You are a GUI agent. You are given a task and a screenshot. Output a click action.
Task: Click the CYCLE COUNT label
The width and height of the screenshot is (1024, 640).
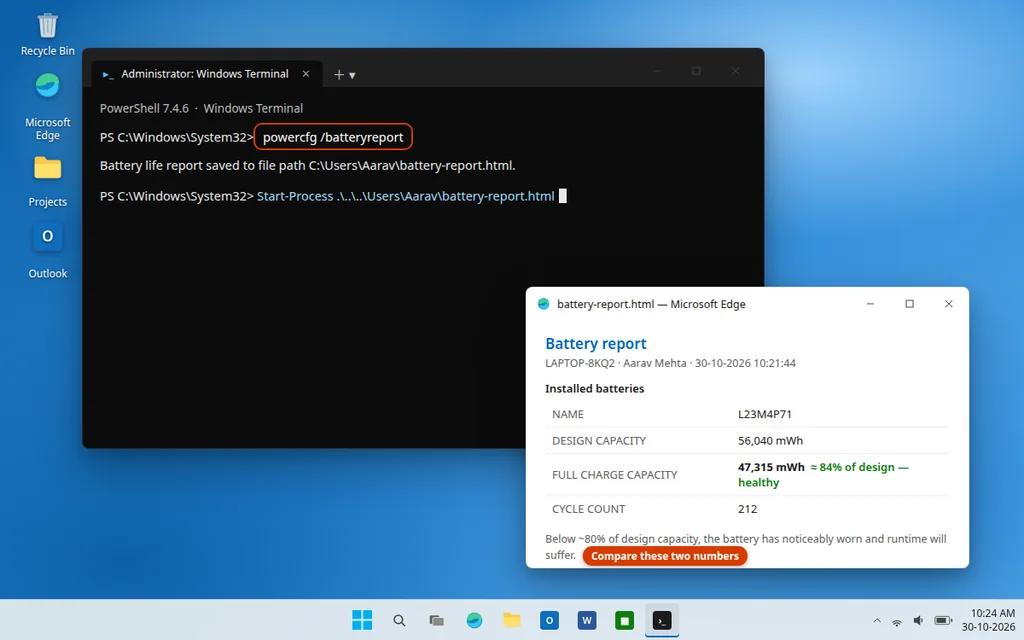588,509
